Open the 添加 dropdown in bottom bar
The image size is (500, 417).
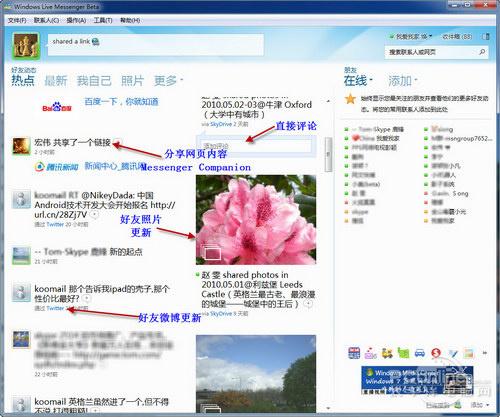[x=480, y=405]
